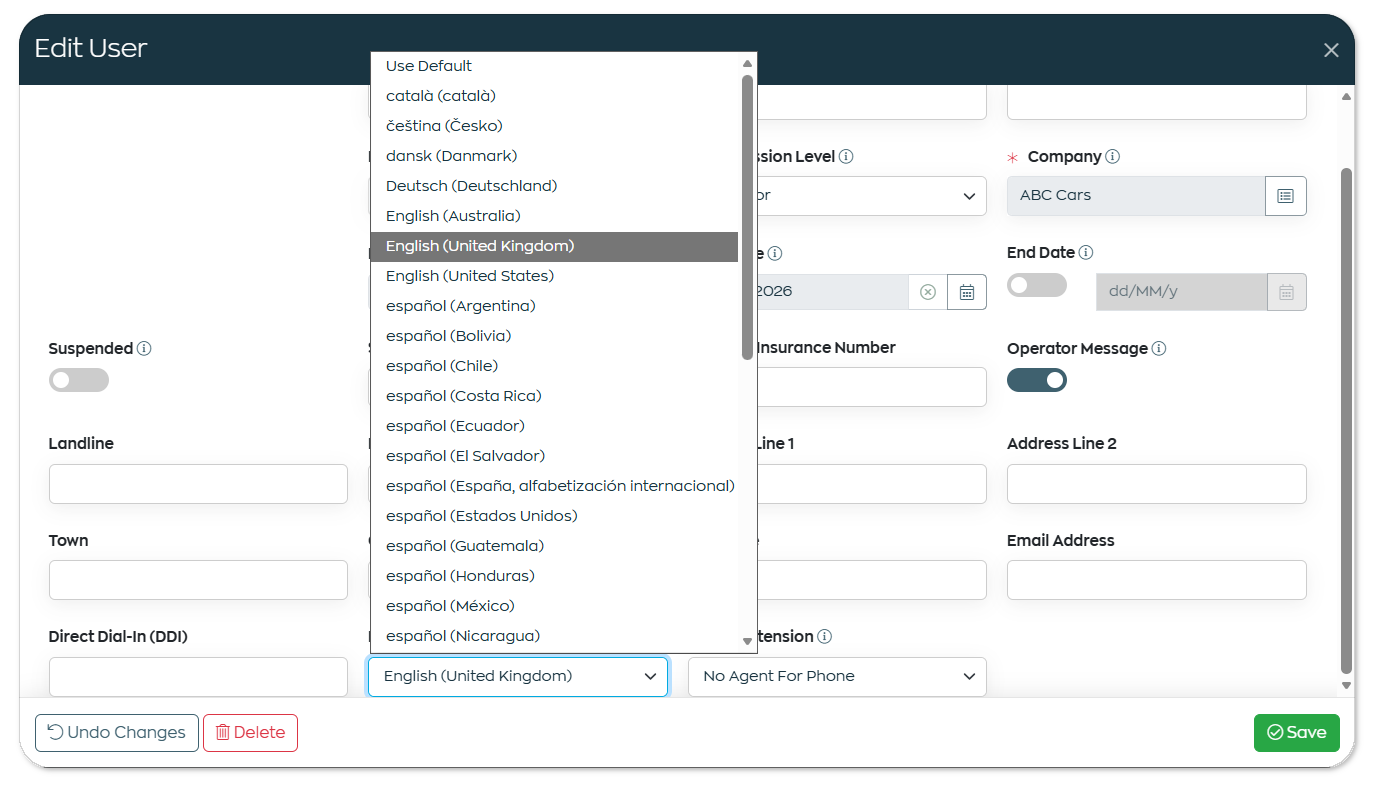Screen dimensions: 1383x790
Task: Click the Undo Changes button
Action: point(117,733)
